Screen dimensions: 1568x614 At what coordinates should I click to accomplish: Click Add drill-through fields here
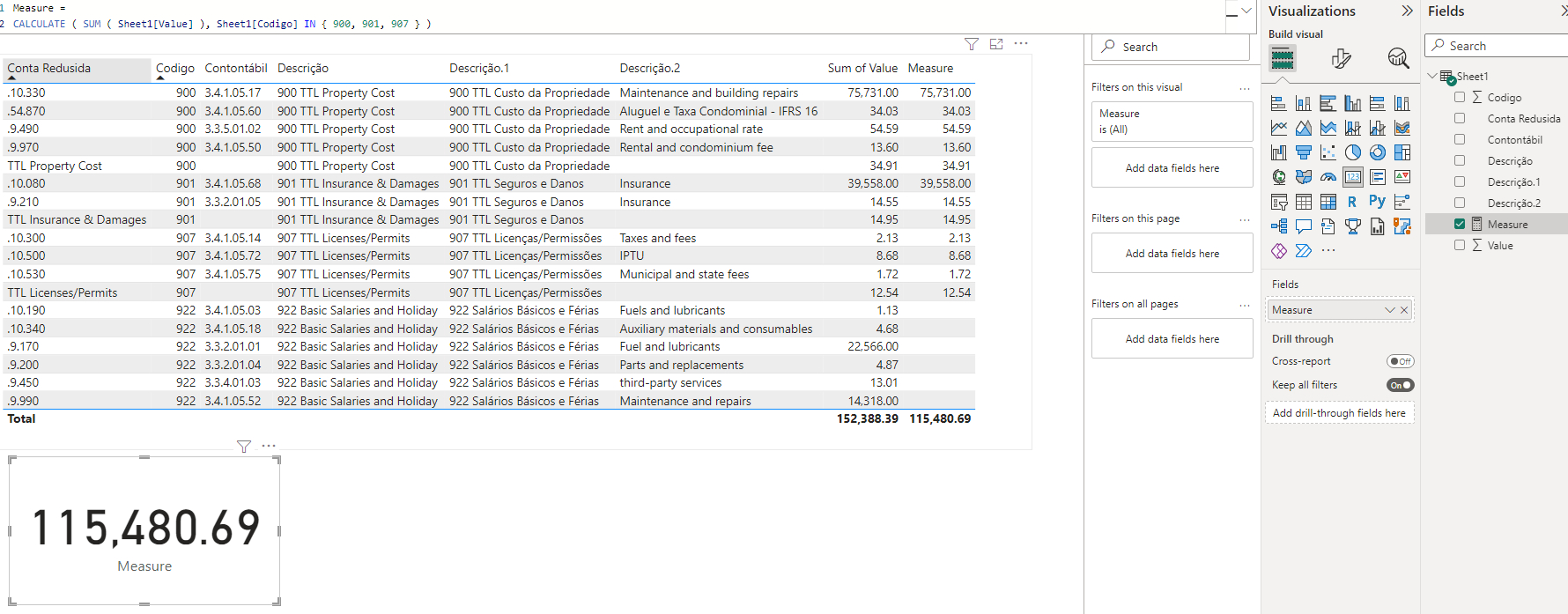point(1339,413)
